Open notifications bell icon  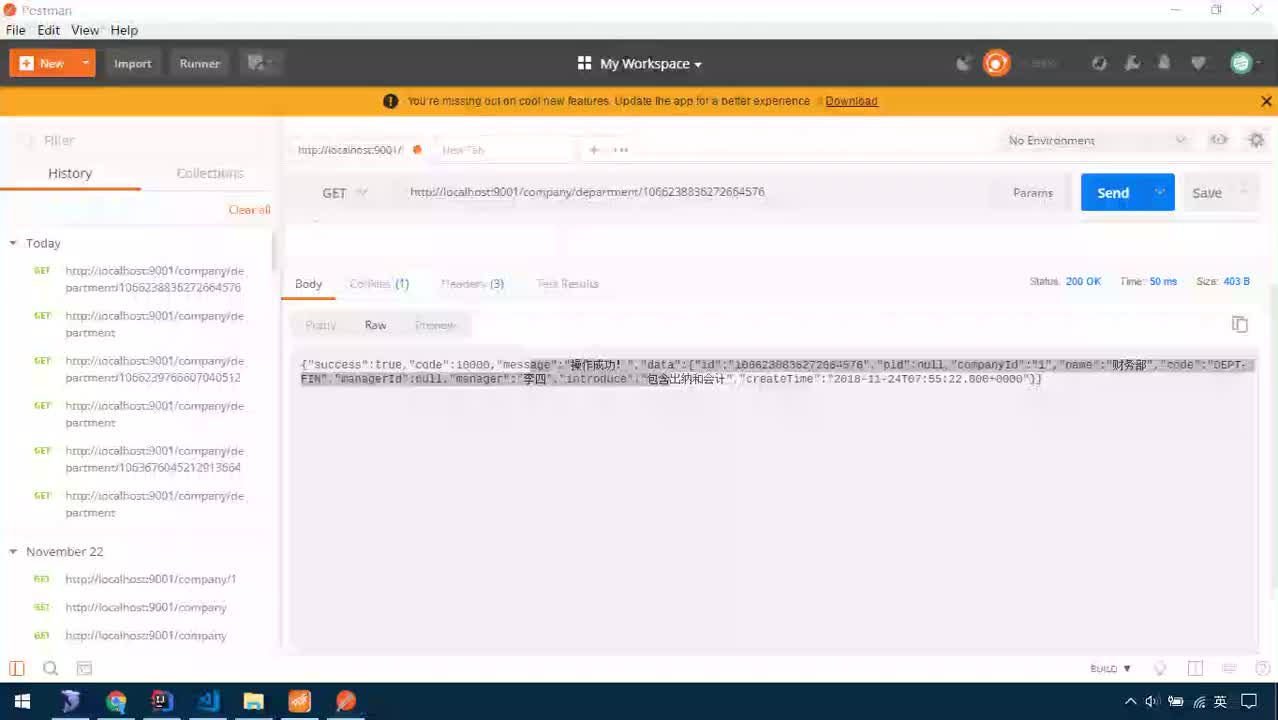click(1165, 63)
